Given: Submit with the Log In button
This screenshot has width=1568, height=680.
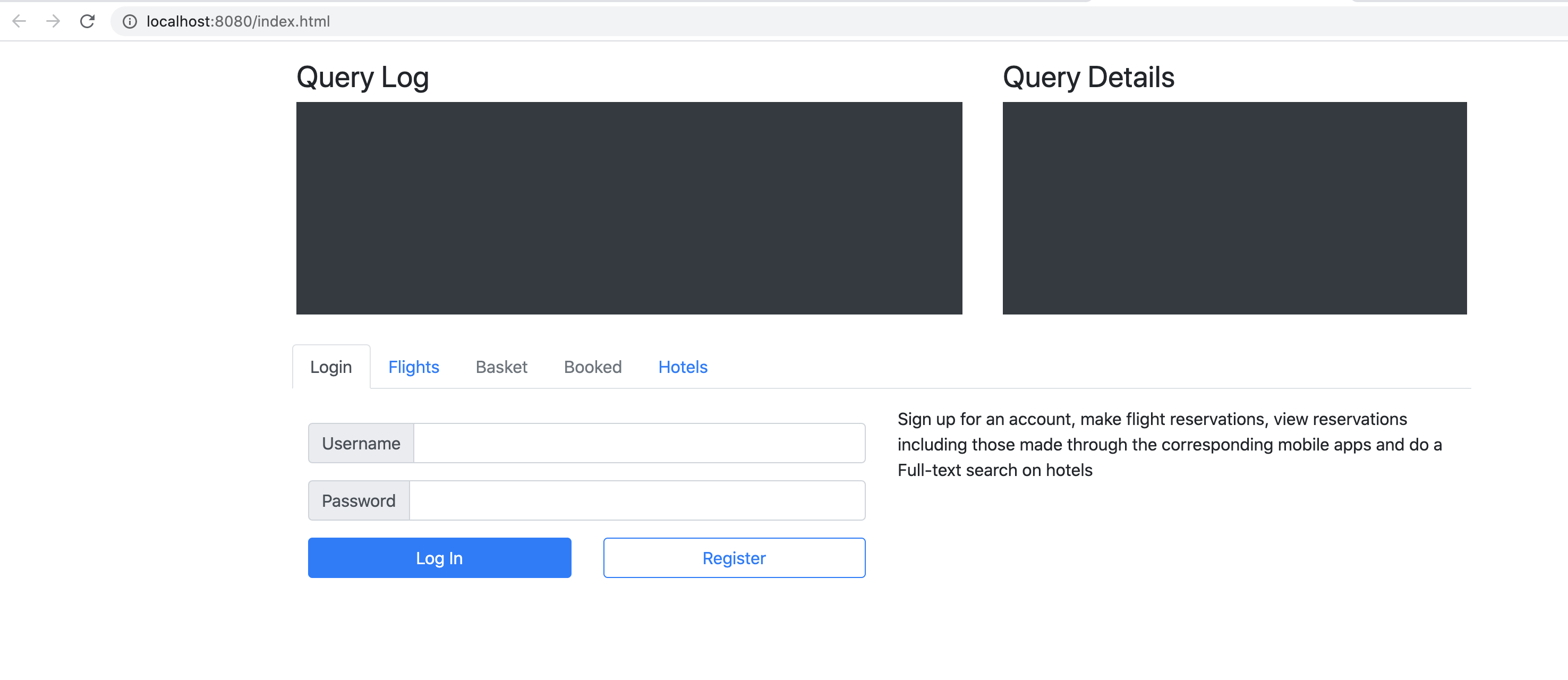Looking at the screenshot, I should [439, 558].
